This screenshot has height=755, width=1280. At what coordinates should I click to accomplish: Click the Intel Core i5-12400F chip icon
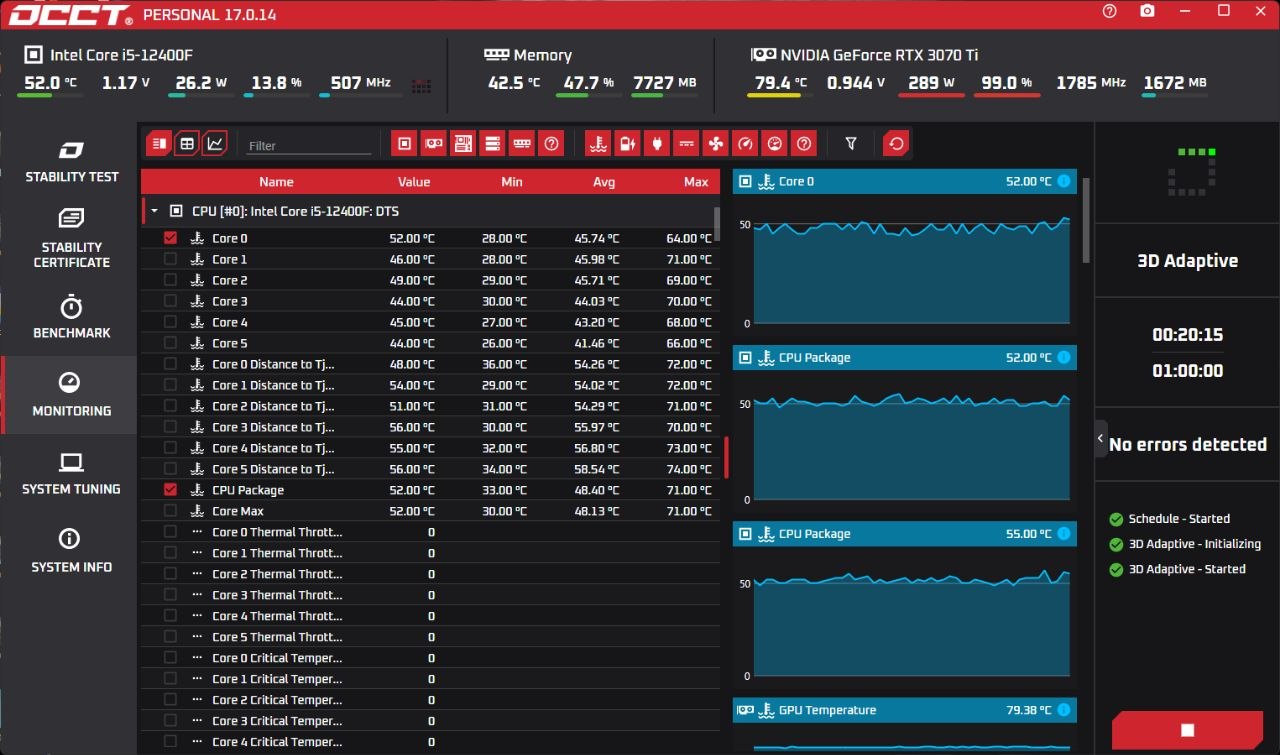click(33, 55)
